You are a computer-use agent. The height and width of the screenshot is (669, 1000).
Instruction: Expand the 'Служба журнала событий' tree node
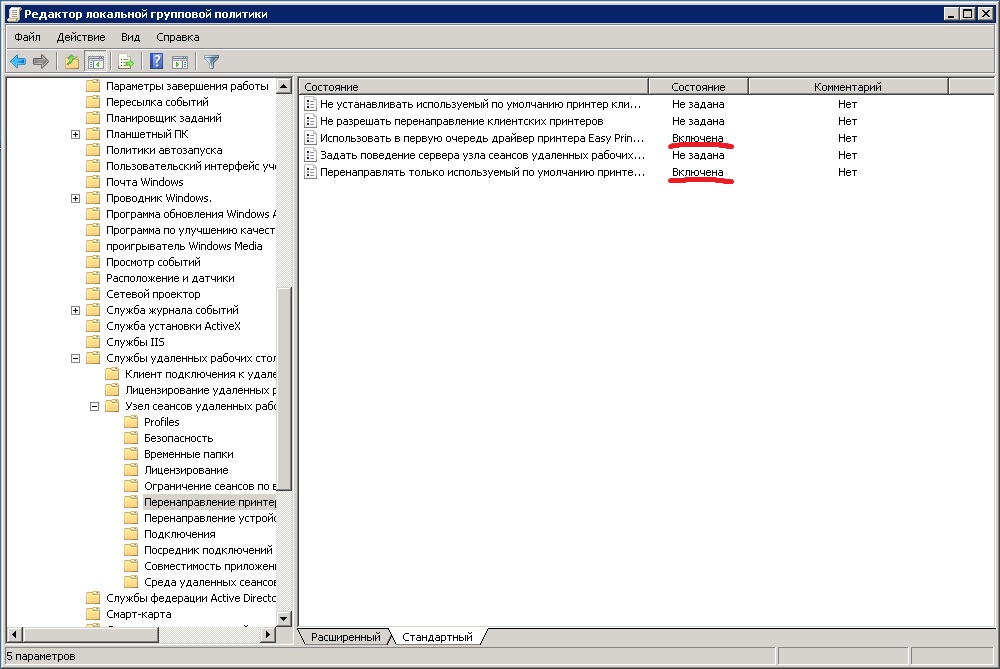click(x=75, y=311)
